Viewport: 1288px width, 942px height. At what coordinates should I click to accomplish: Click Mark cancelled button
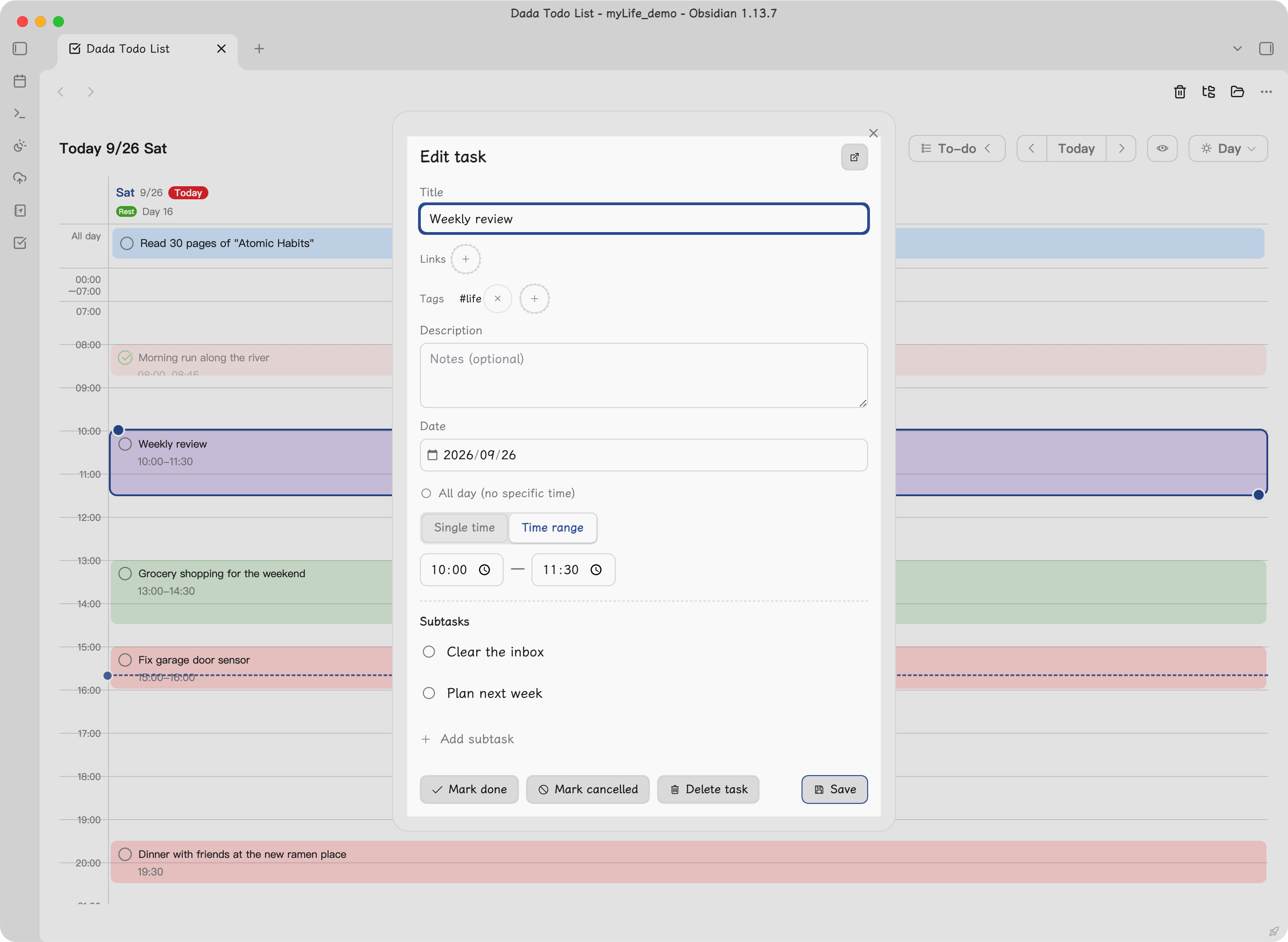(588, 789)
